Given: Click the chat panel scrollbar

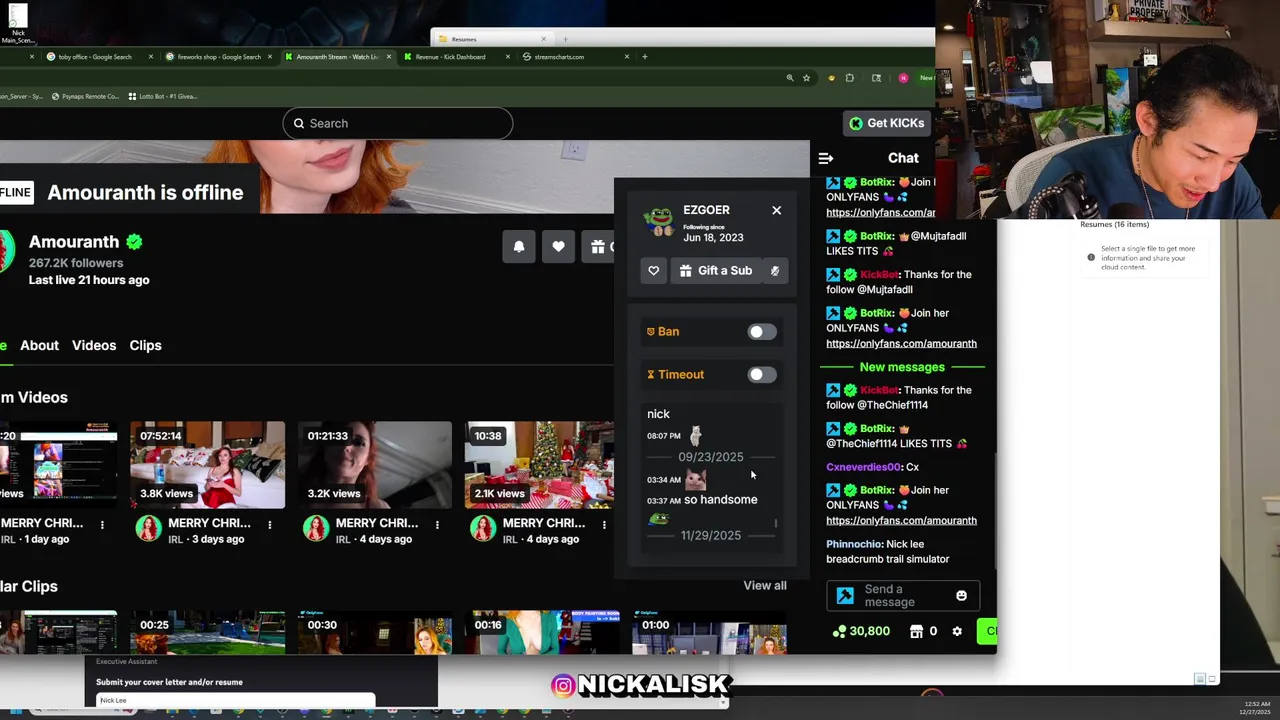Looking at the screenshot, I should (994, 510).
